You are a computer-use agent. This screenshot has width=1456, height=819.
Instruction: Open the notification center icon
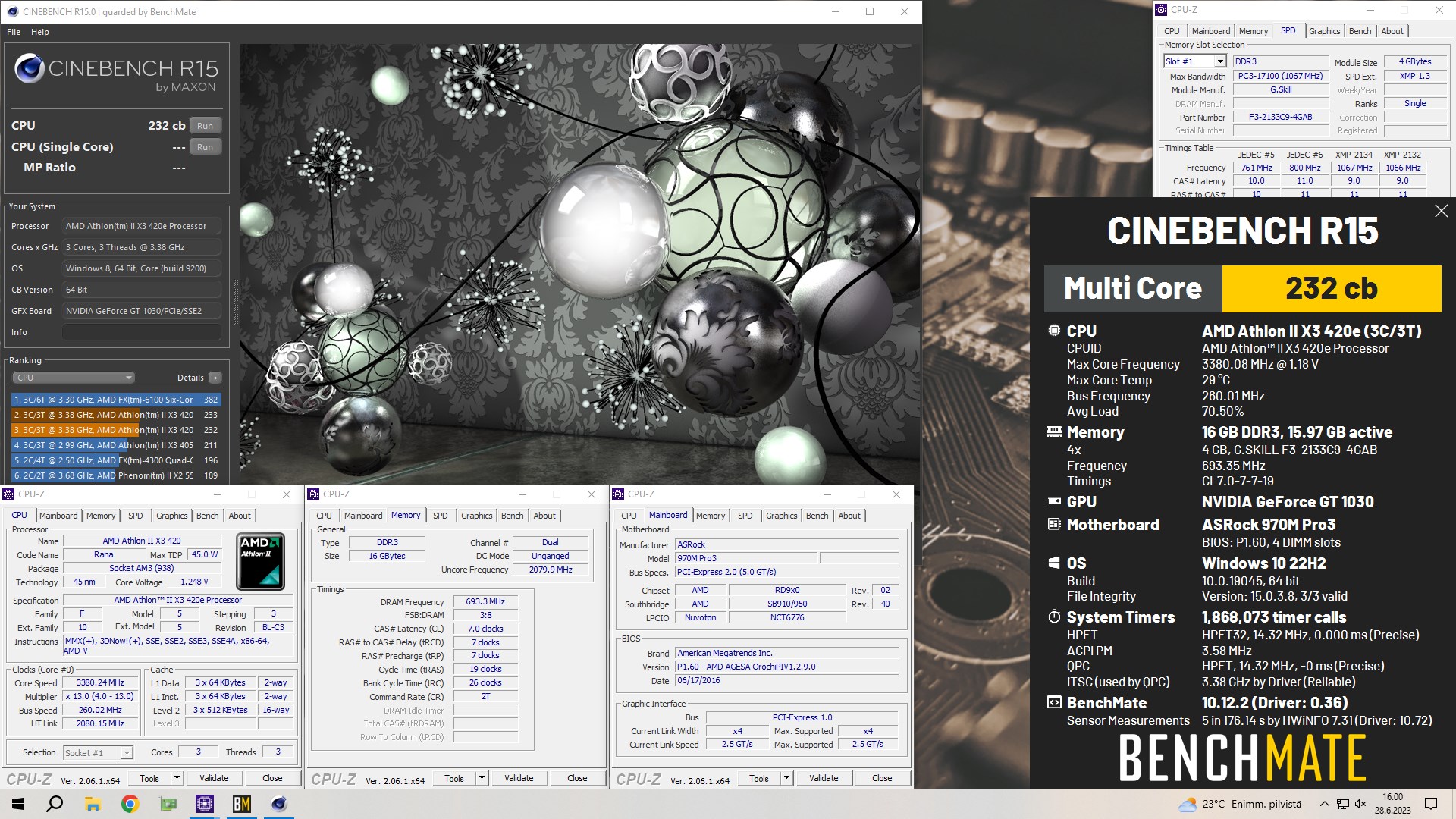click(1431, 804)
